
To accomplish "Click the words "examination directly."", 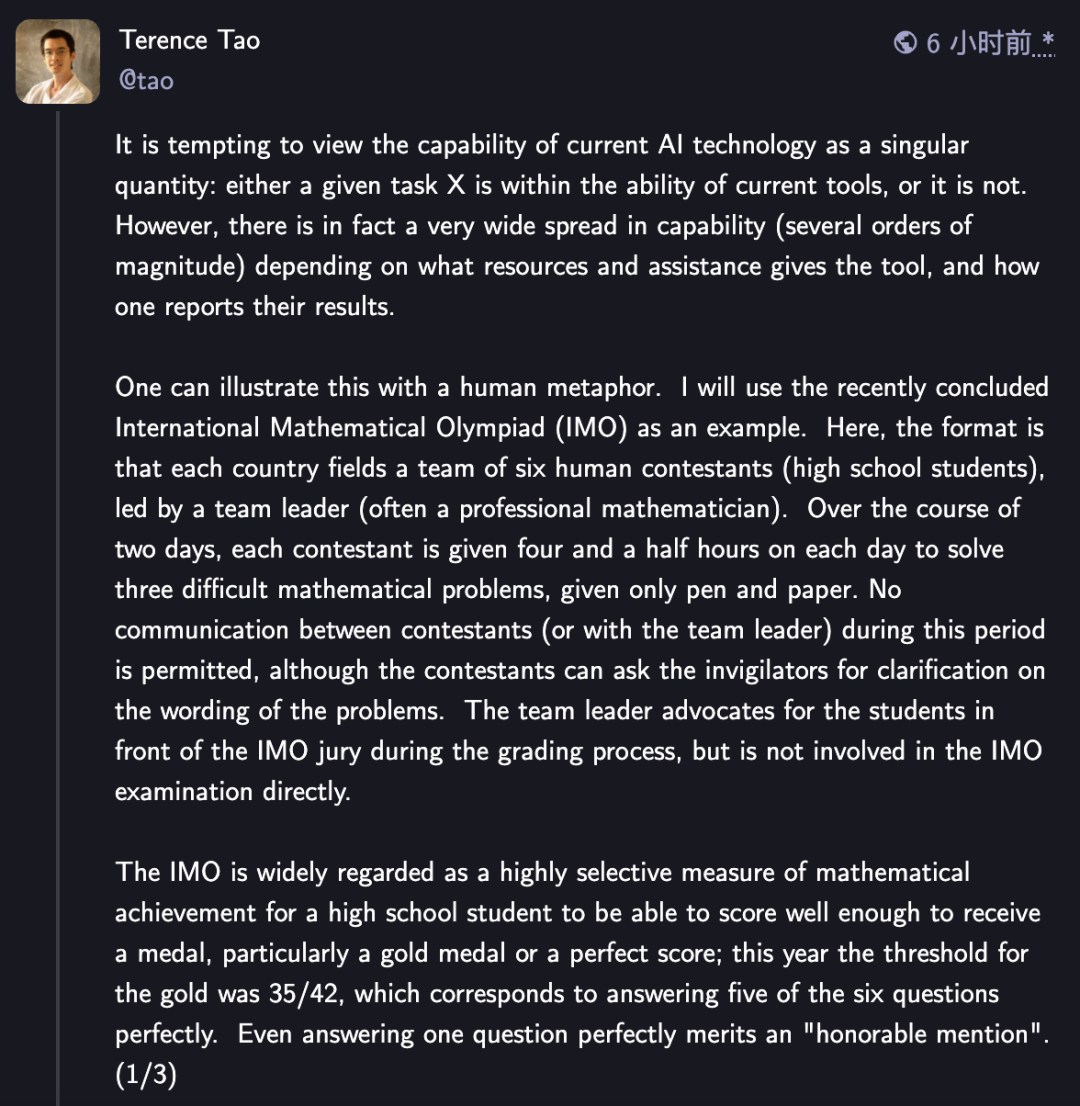I will [x=233, y=791].
